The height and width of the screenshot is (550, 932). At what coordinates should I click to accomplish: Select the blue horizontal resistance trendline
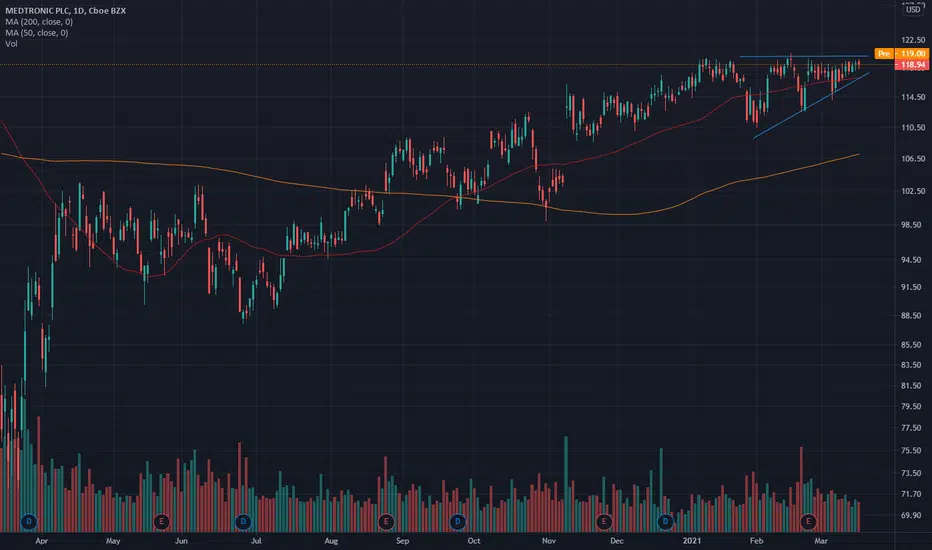[804, 56]
